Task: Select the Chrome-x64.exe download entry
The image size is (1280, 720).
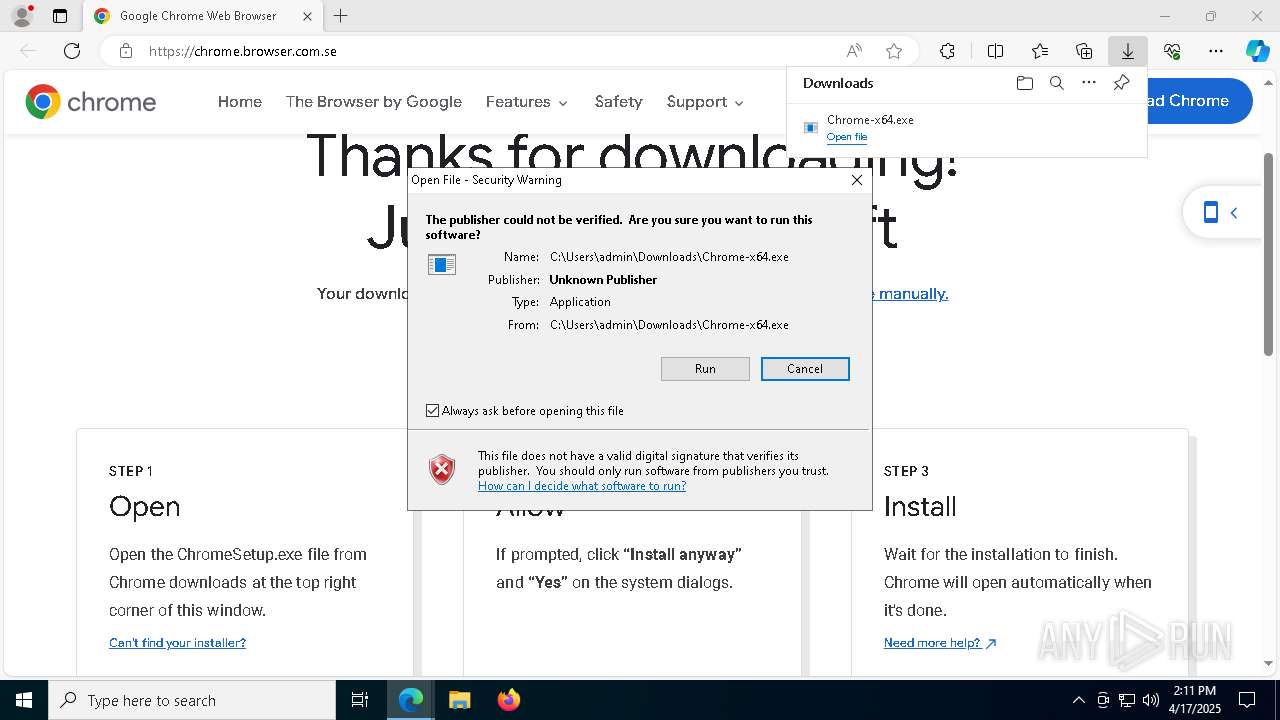Action: (x=967, y=127)
